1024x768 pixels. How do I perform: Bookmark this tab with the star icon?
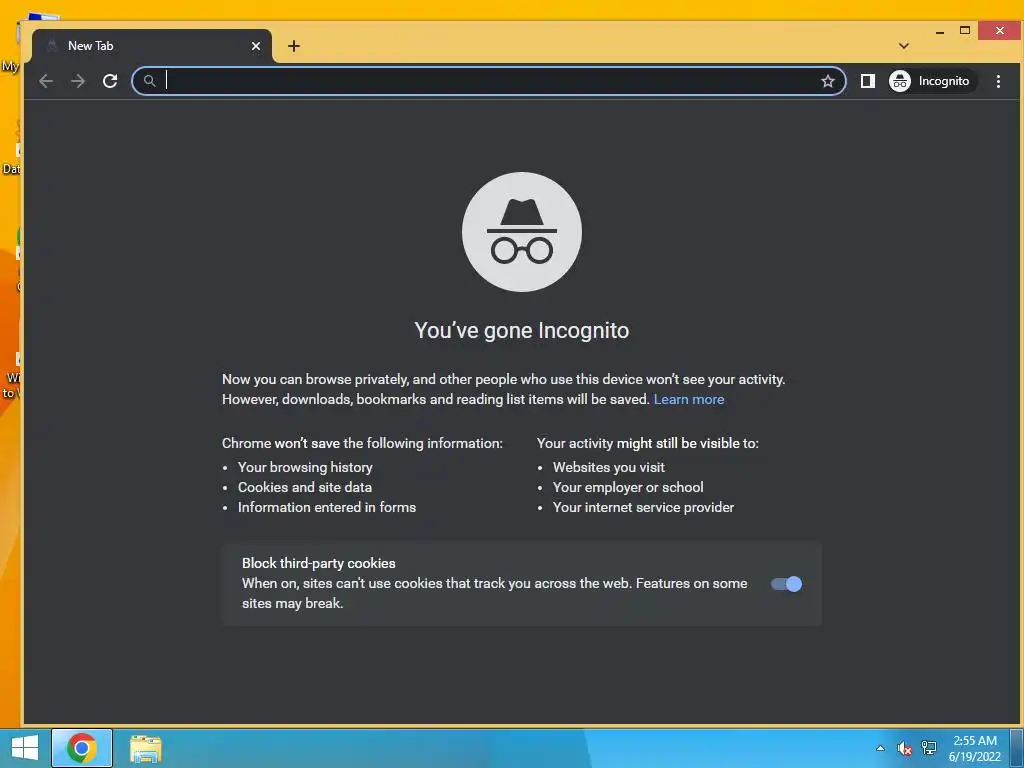point(827,81)
